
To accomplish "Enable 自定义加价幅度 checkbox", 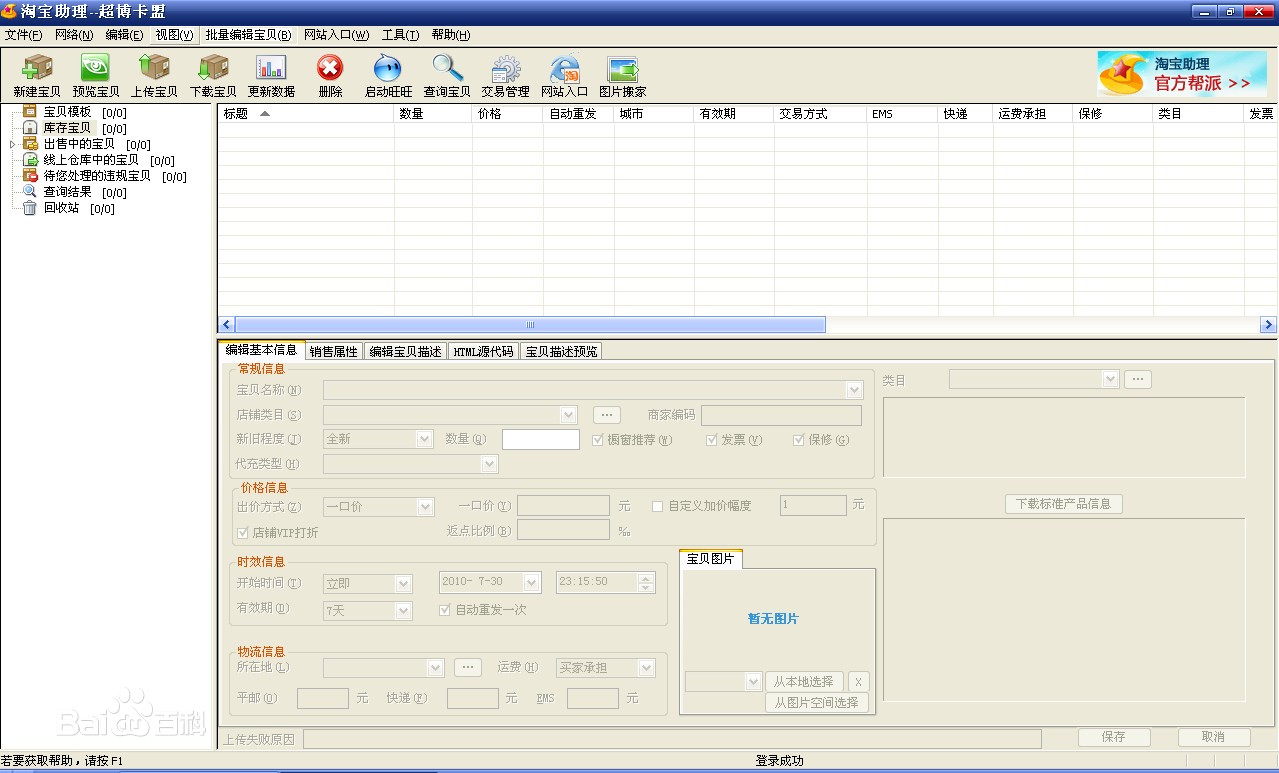I will pos(657,506).
